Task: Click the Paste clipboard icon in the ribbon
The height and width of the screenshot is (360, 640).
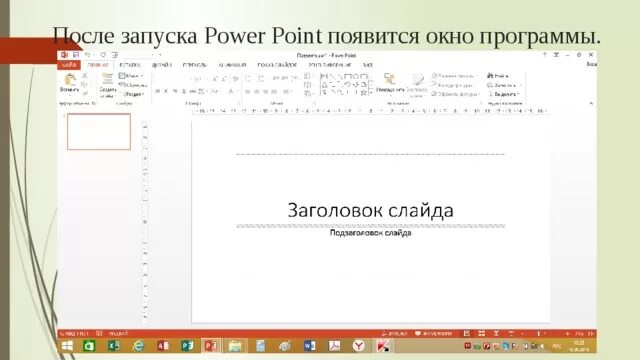Action: (70, 79)
